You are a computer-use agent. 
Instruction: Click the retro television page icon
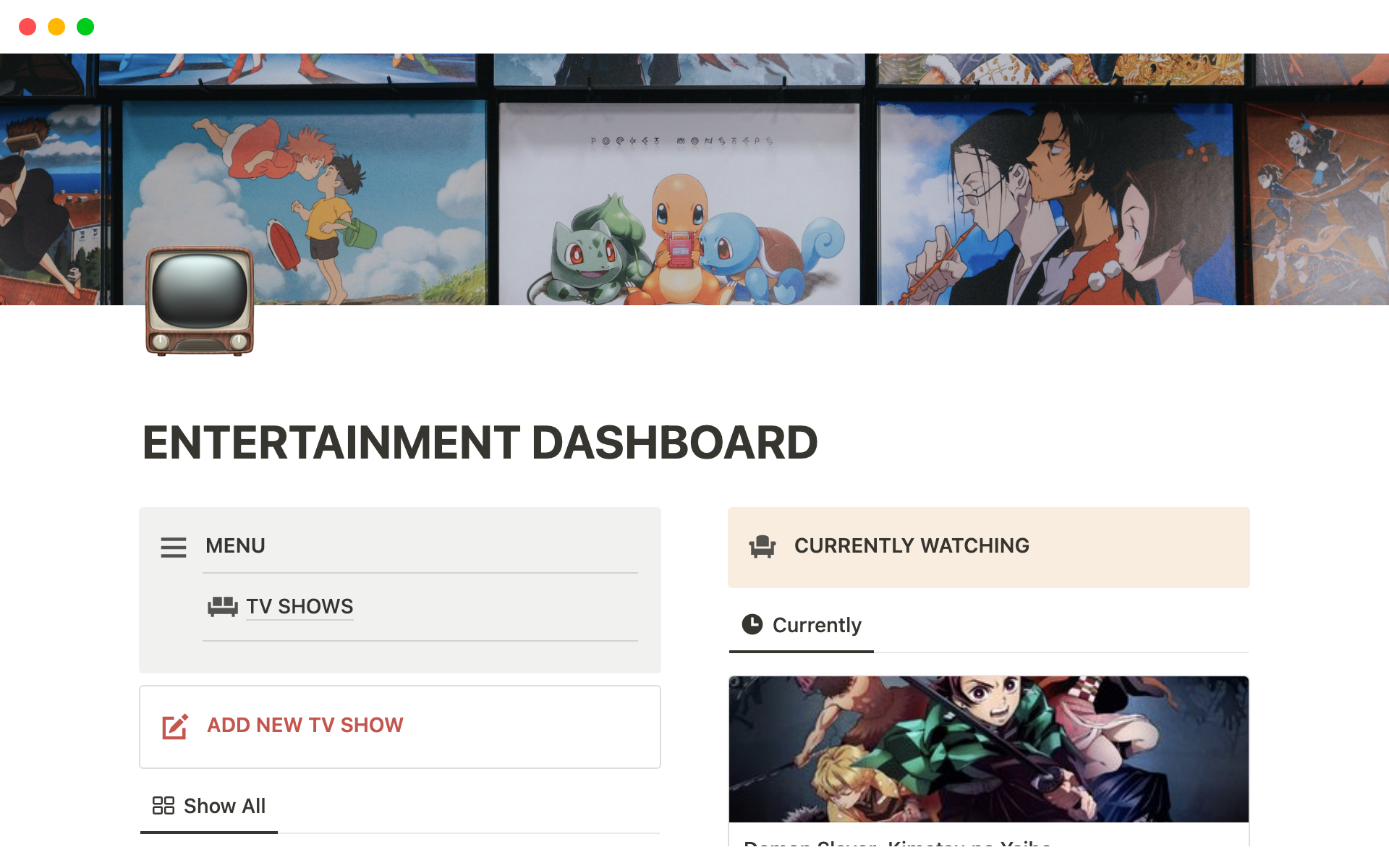(x=200, y=301)
